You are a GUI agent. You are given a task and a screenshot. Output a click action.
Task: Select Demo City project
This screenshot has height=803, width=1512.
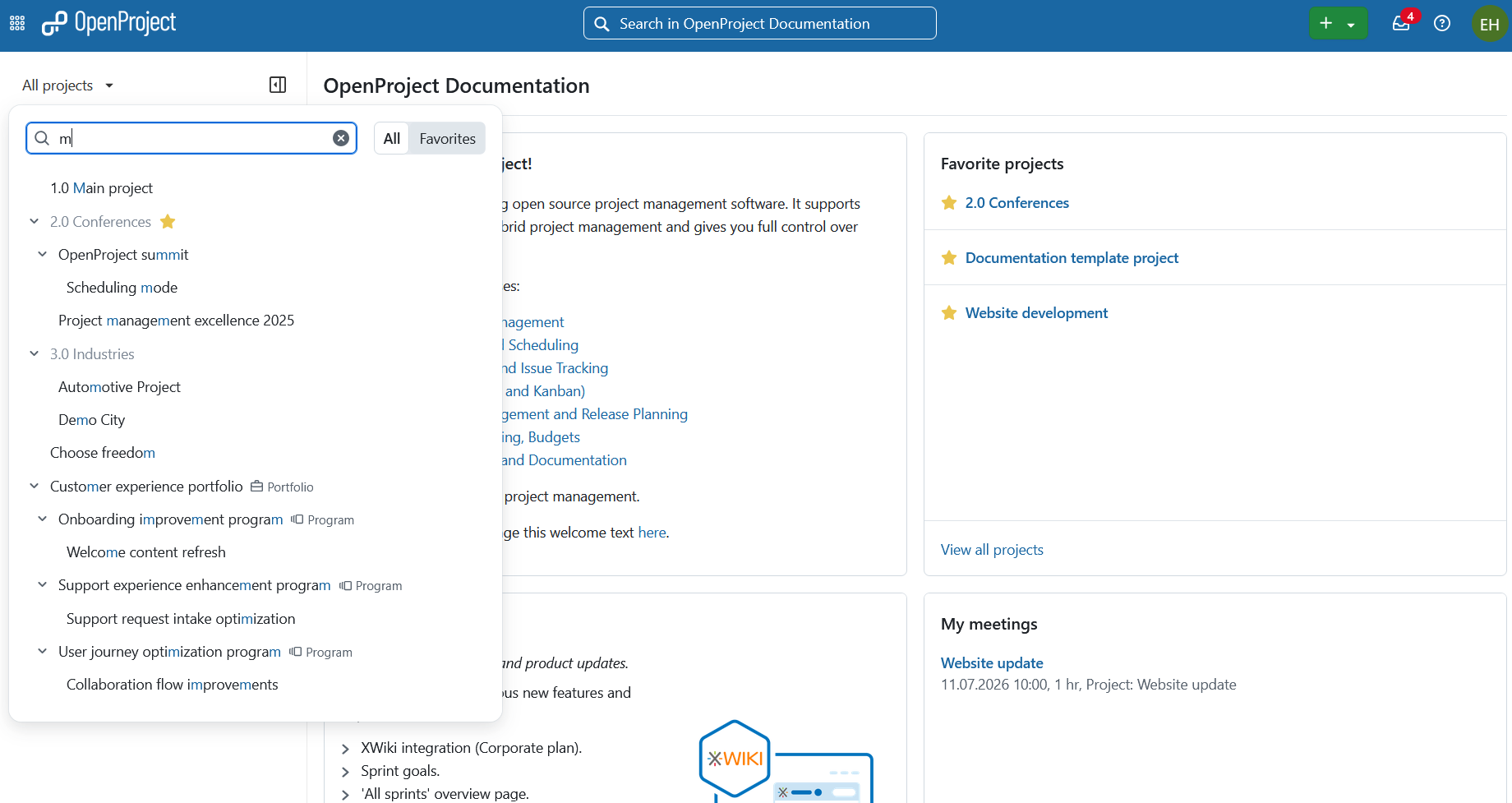click(x=91, y=420)
